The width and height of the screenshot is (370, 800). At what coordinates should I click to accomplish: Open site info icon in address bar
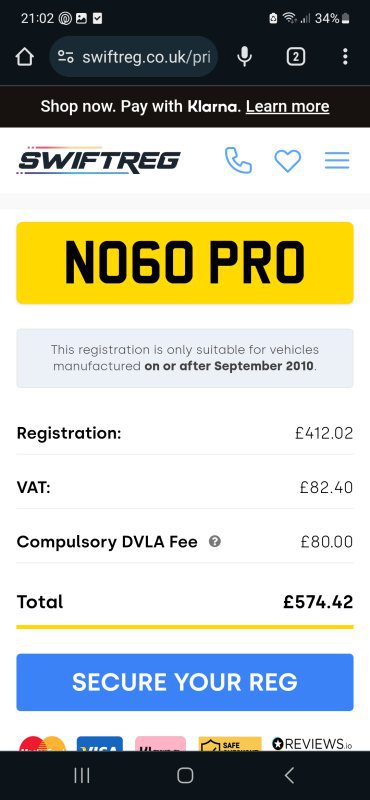click(x=65, y=57)
